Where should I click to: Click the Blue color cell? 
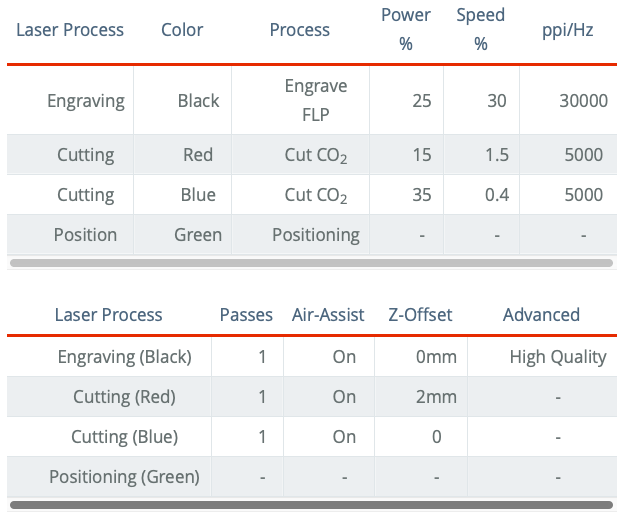(198, 195)
